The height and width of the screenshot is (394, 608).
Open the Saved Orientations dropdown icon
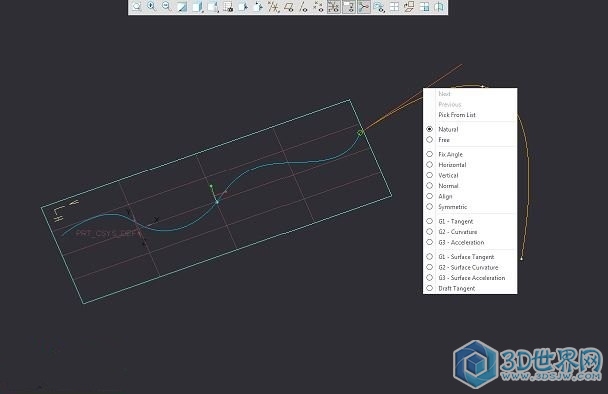coord(212,7)
